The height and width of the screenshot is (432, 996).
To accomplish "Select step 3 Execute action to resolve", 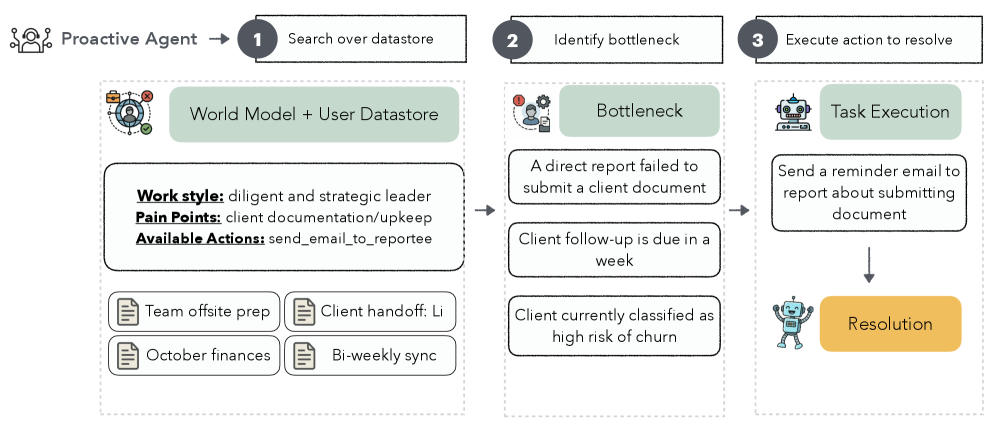I will click(868, 40).
